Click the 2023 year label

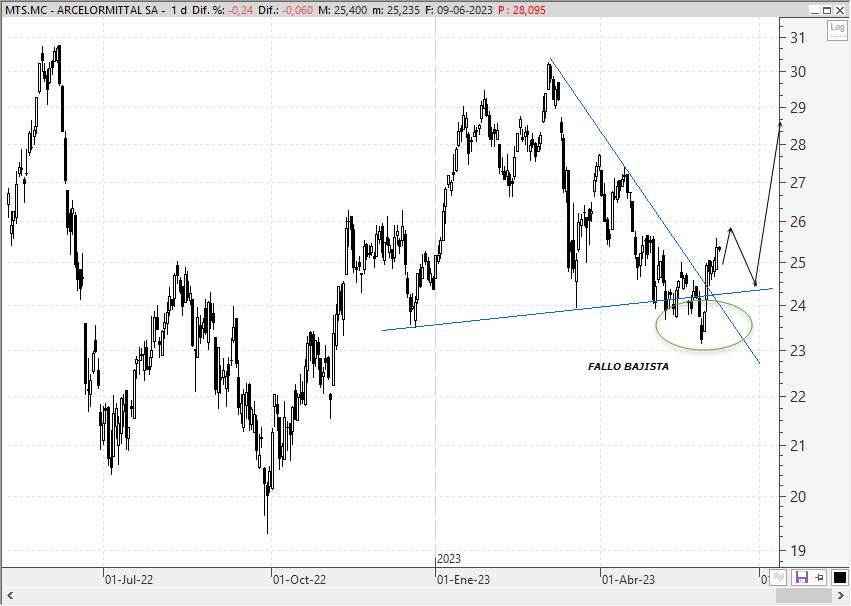click(449, 558)
